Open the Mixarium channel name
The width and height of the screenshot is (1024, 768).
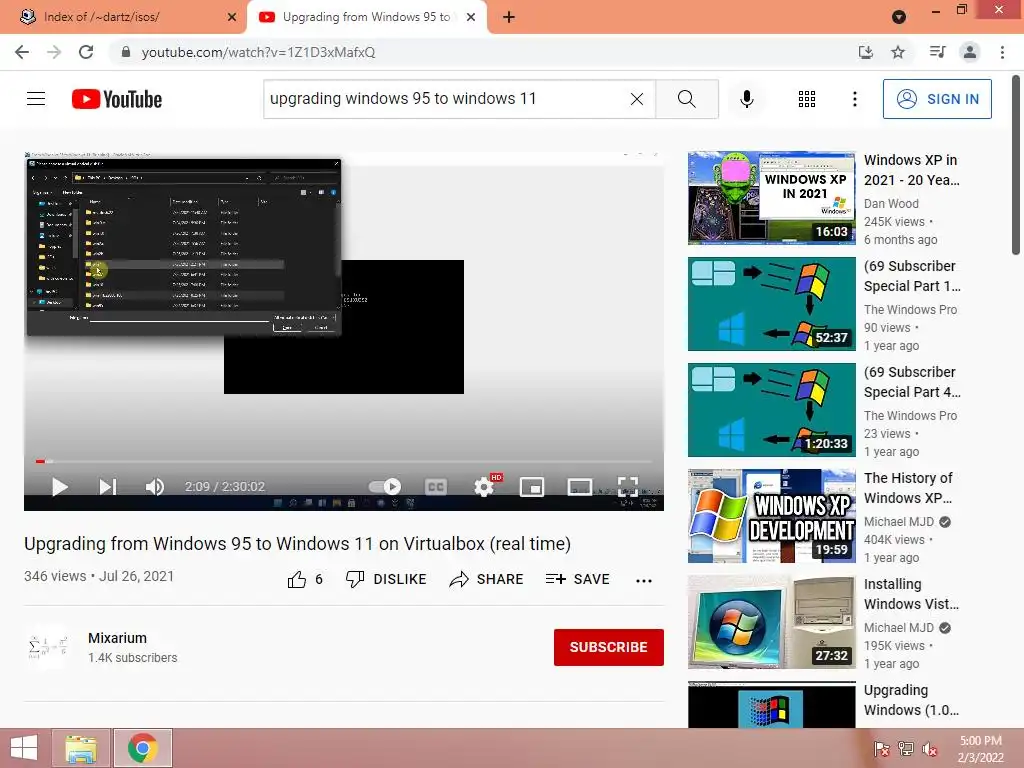118,638
